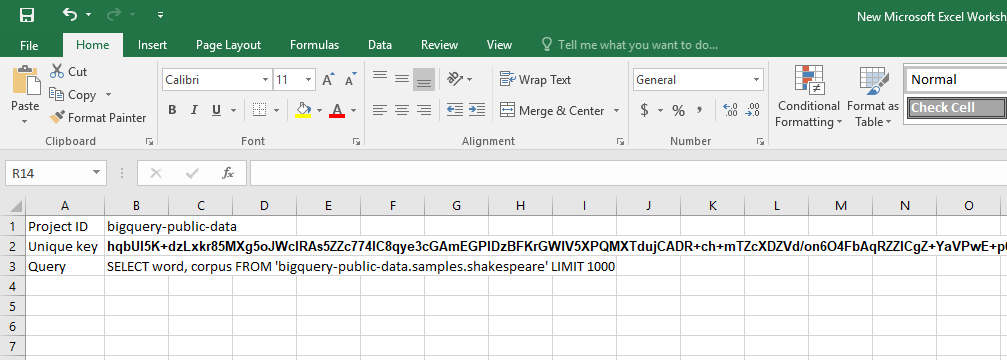Apply Accounting dollar format
The image size is (1007, 360).
(644, 110)
